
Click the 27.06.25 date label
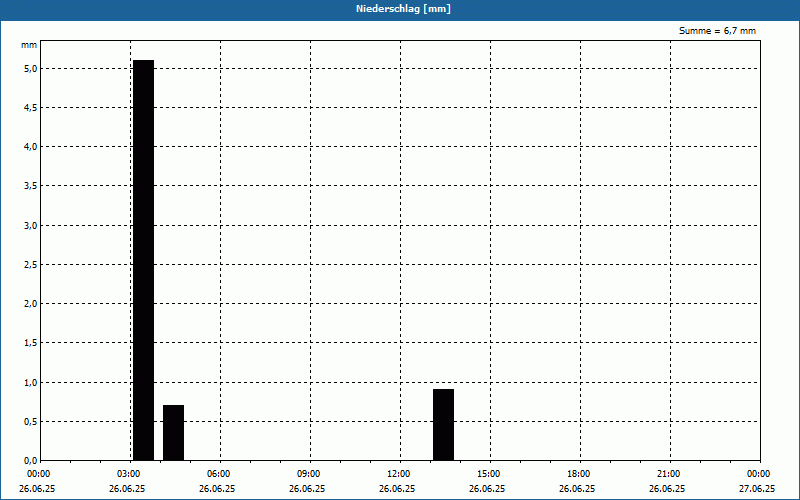(x=757, y=489)
